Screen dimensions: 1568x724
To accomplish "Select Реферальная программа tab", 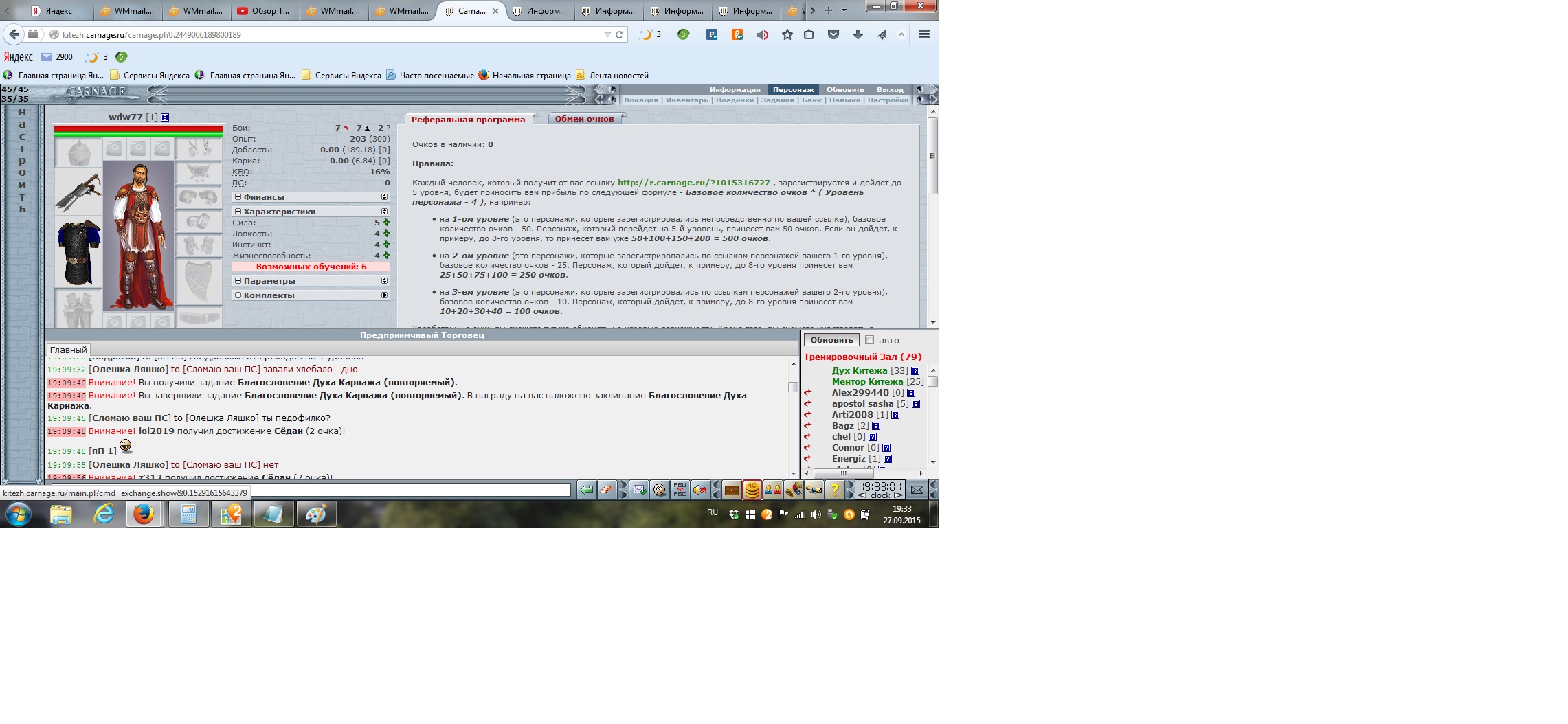I will 468,120.
